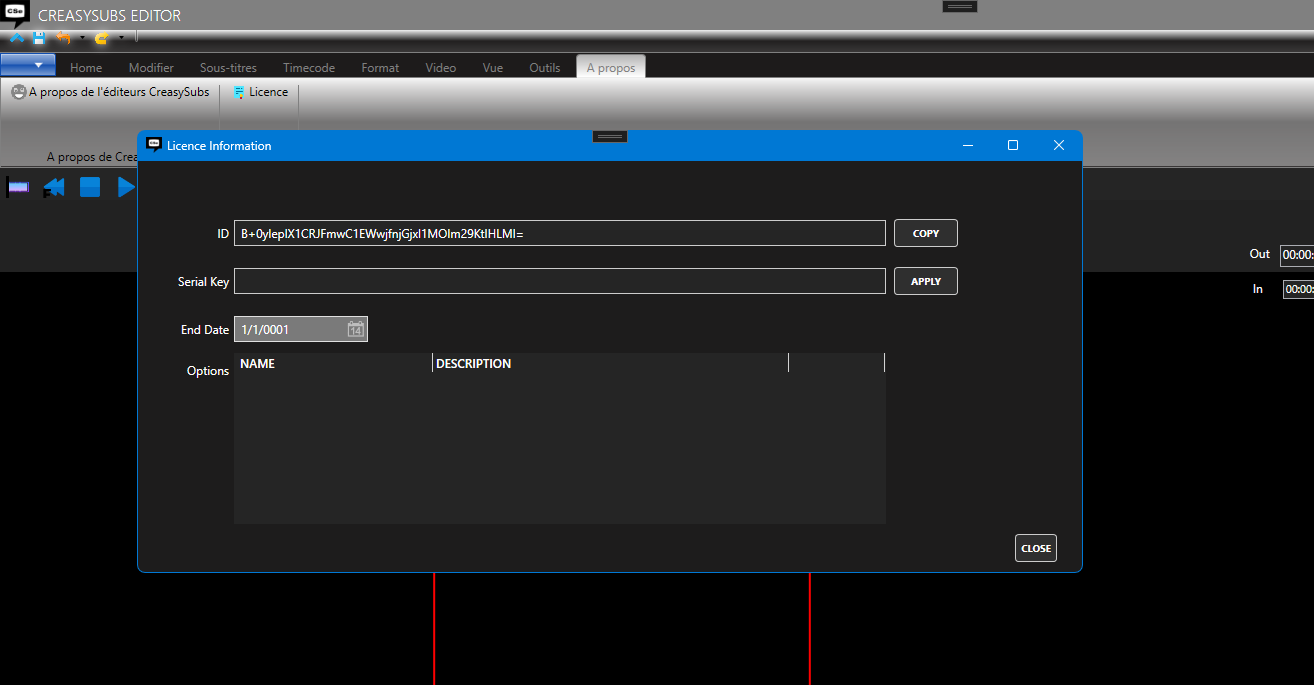1314x685 pixels.
Task: Click the Serial Key label
Action: (x=204, y=282)
